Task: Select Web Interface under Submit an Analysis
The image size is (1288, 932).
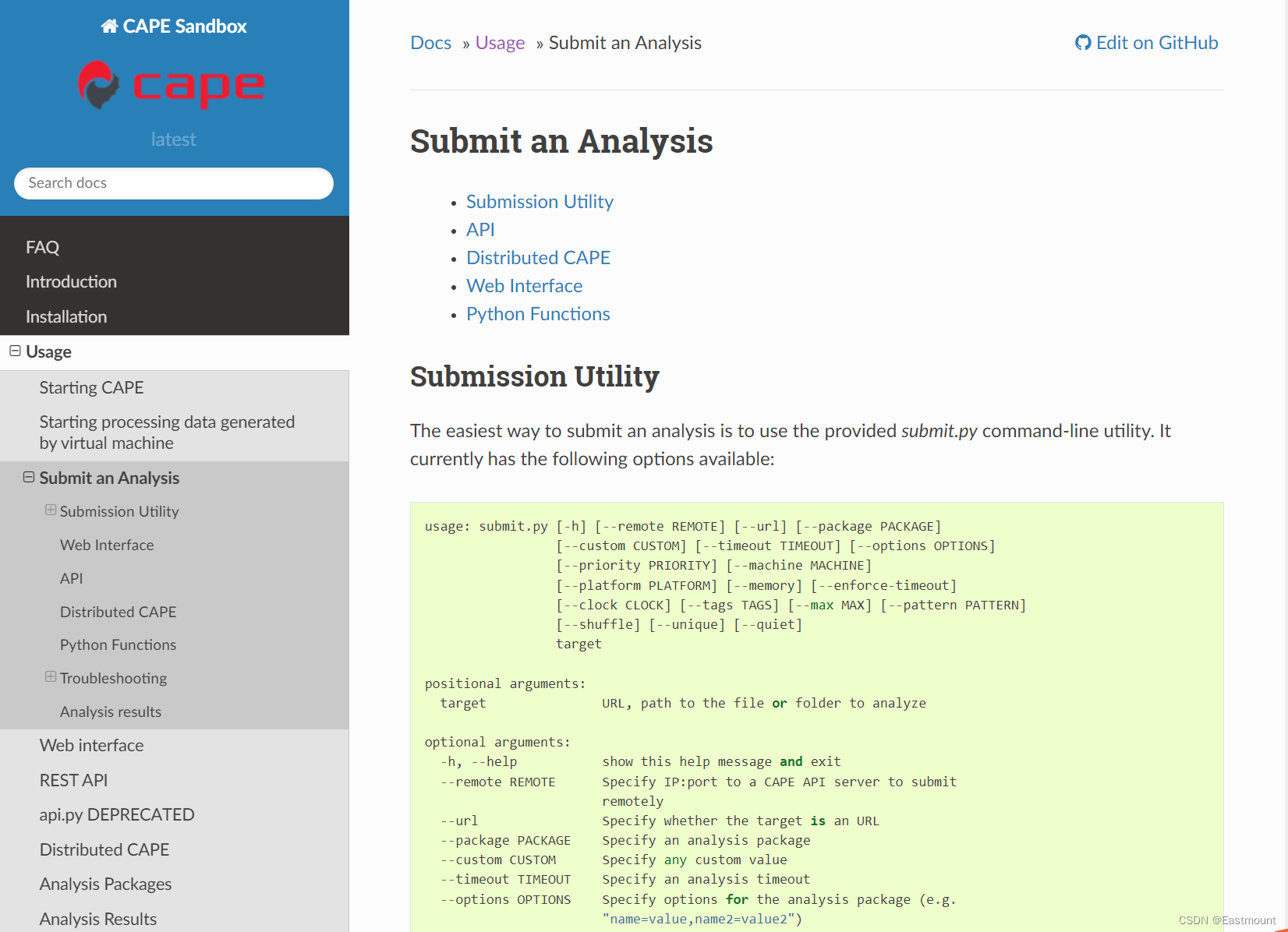Action: pos(107,545)
